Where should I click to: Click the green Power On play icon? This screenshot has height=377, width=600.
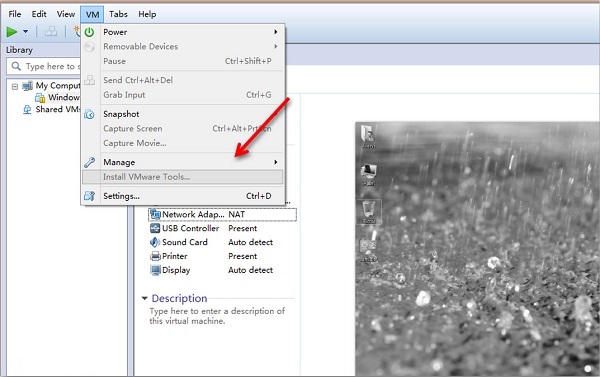coord(11,32)
